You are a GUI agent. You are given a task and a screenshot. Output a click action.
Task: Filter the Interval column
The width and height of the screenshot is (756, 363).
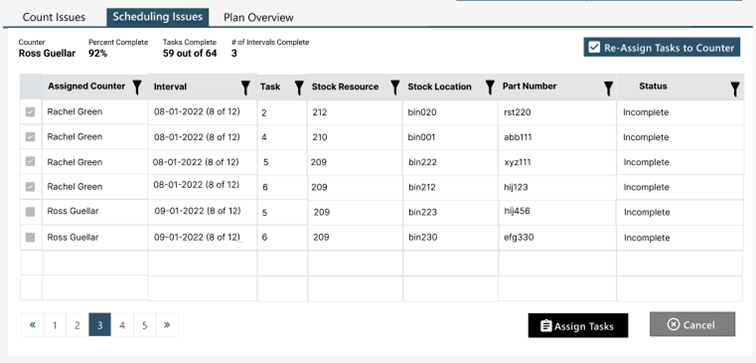pos(245,87)
